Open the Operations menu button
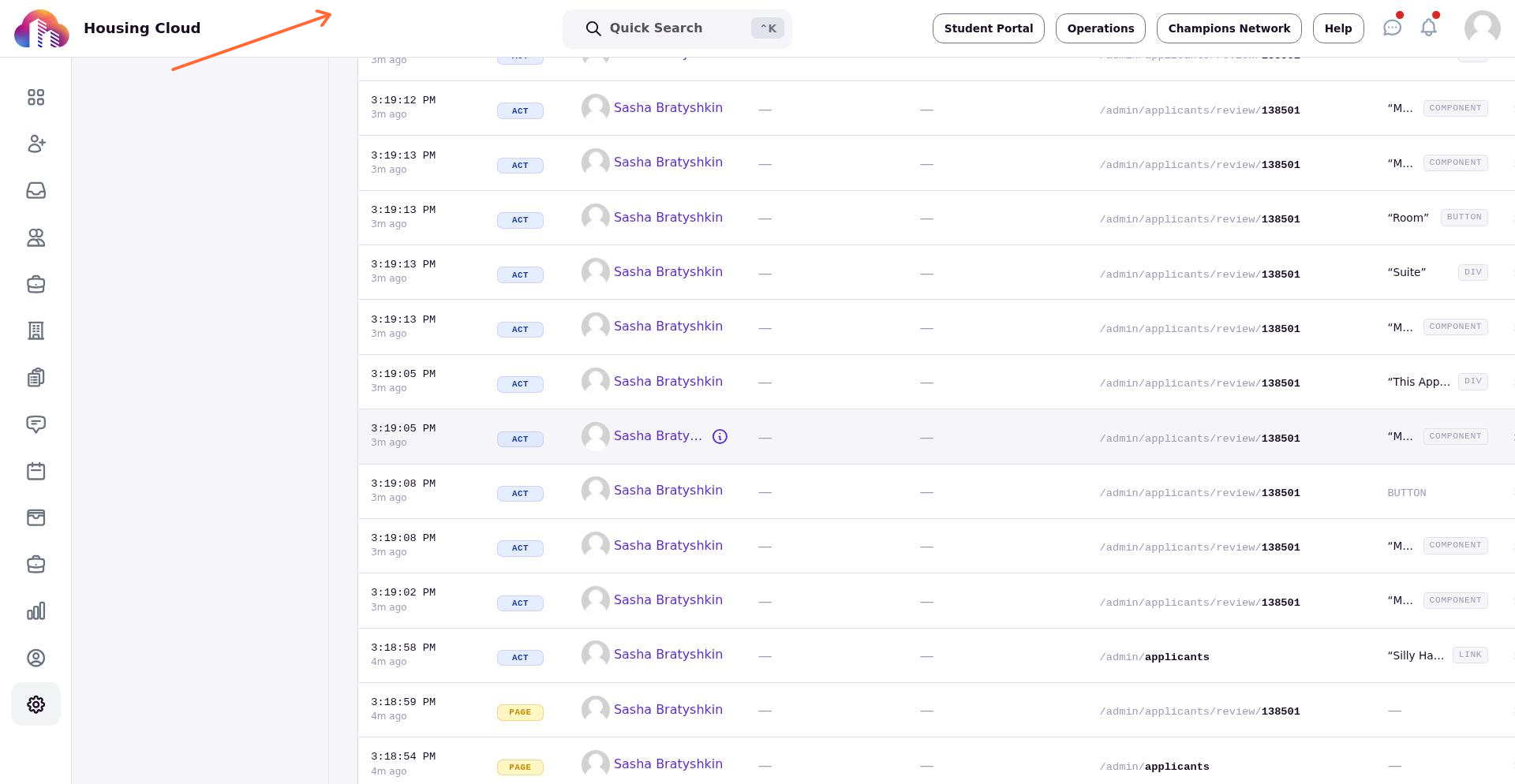This screenshot has width=1515, height=784. point(1100,28)
